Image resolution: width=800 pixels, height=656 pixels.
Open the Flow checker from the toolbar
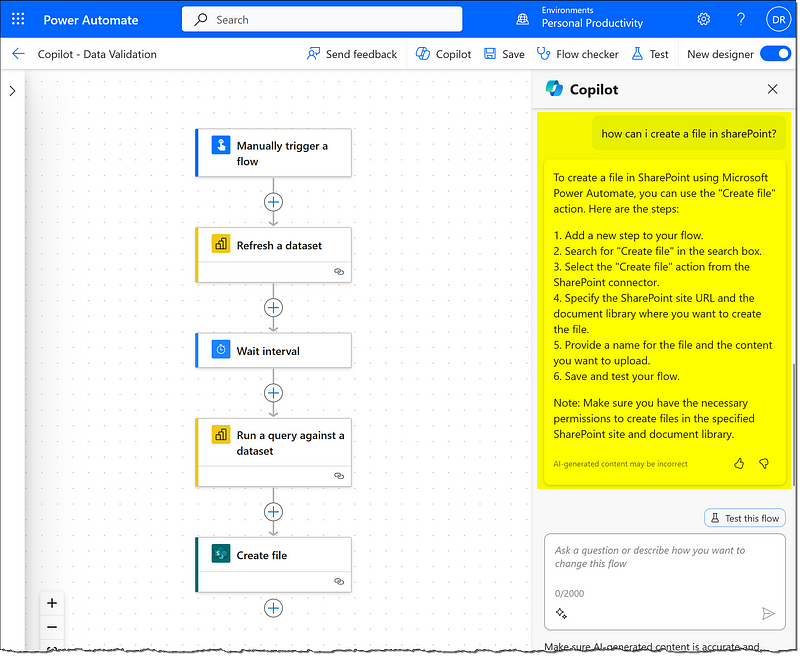(x=578, y=54)
